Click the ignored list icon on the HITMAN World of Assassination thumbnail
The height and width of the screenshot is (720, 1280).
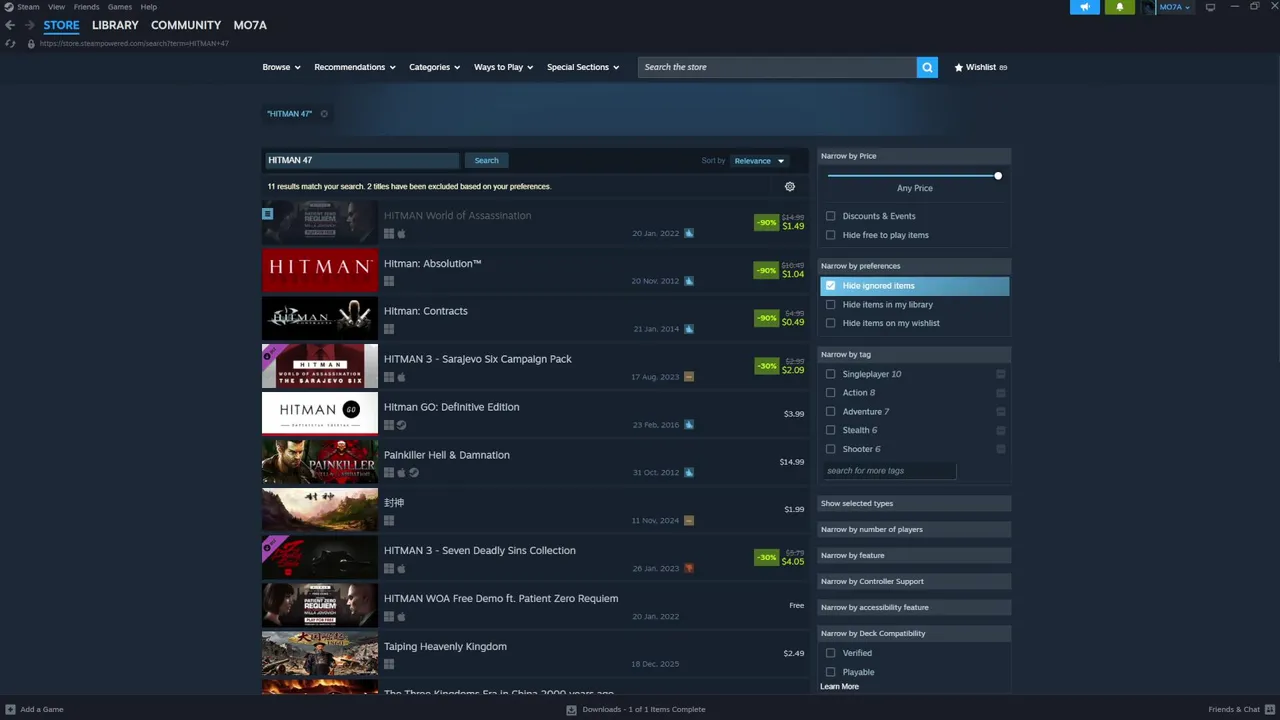click(x=267, y=213)
